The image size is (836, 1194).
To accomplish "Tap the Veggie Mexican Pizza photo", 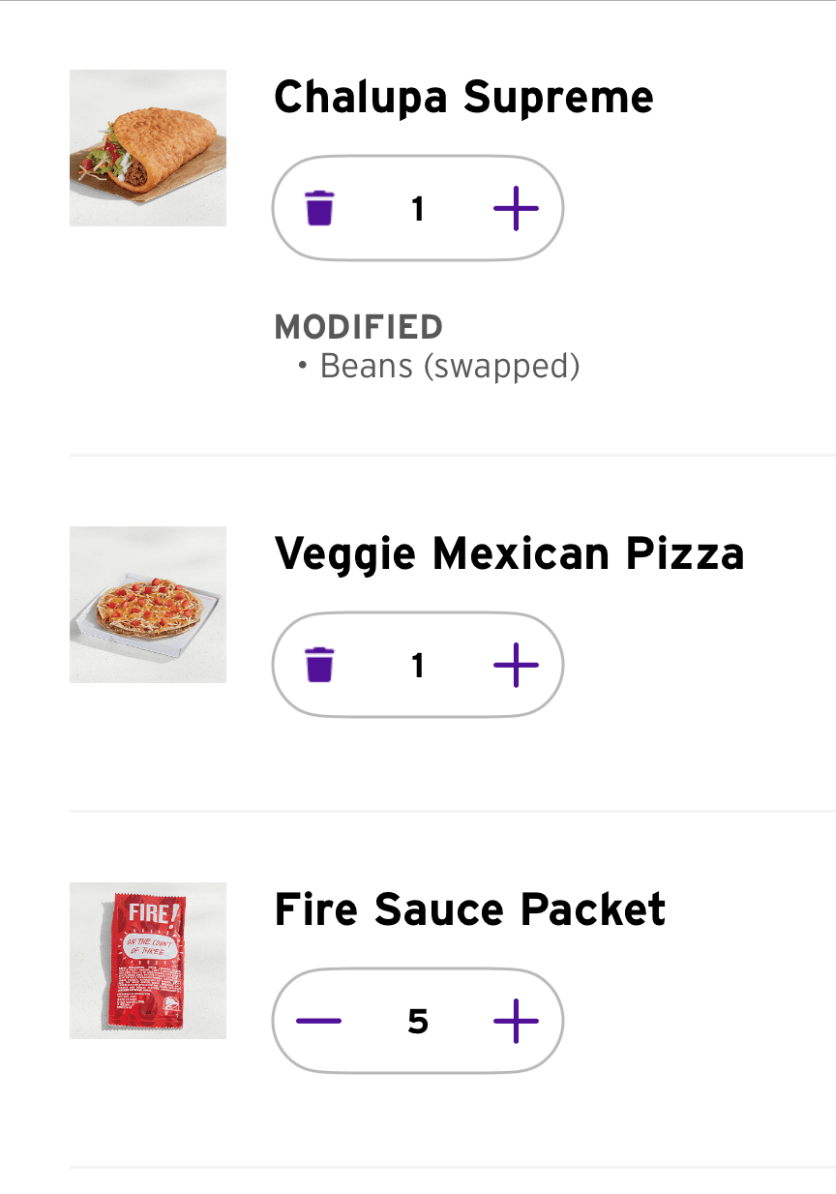I will click(148, 605).
